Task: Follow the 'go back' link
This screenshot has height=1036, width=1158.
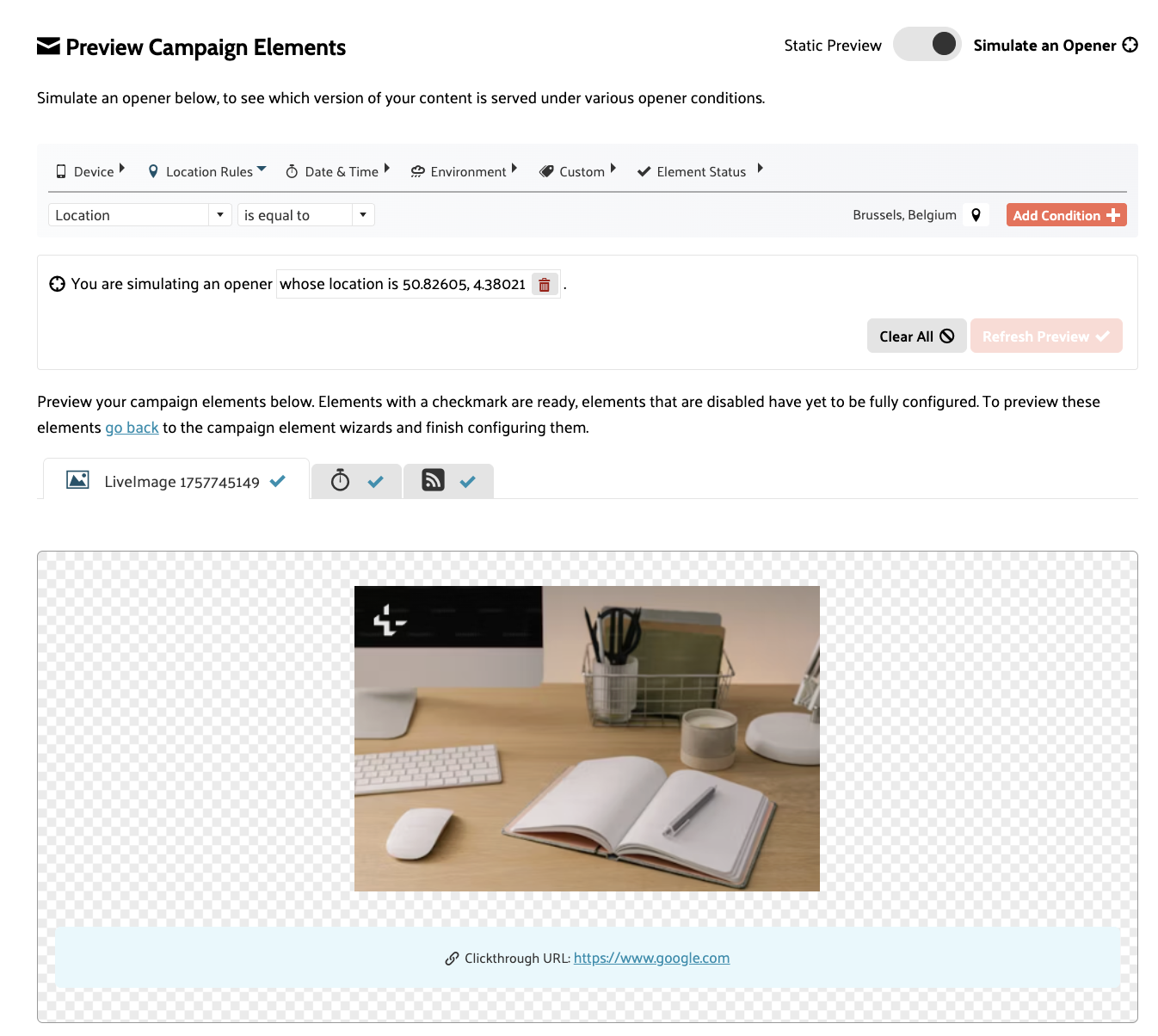Action: click(132, 428)
